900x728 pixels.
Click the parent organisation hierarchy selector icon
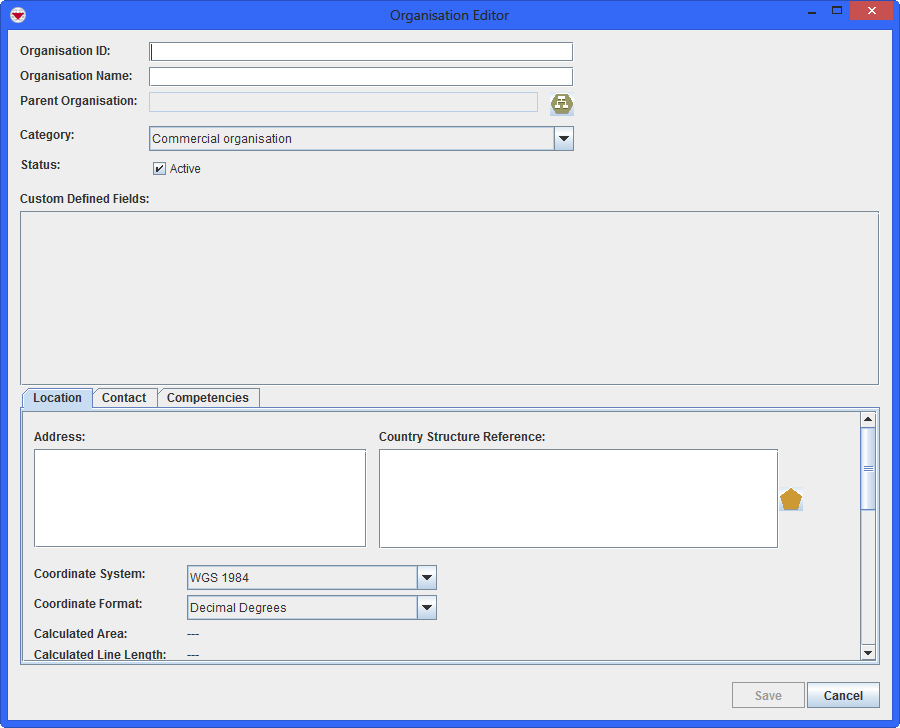[562, 103]
